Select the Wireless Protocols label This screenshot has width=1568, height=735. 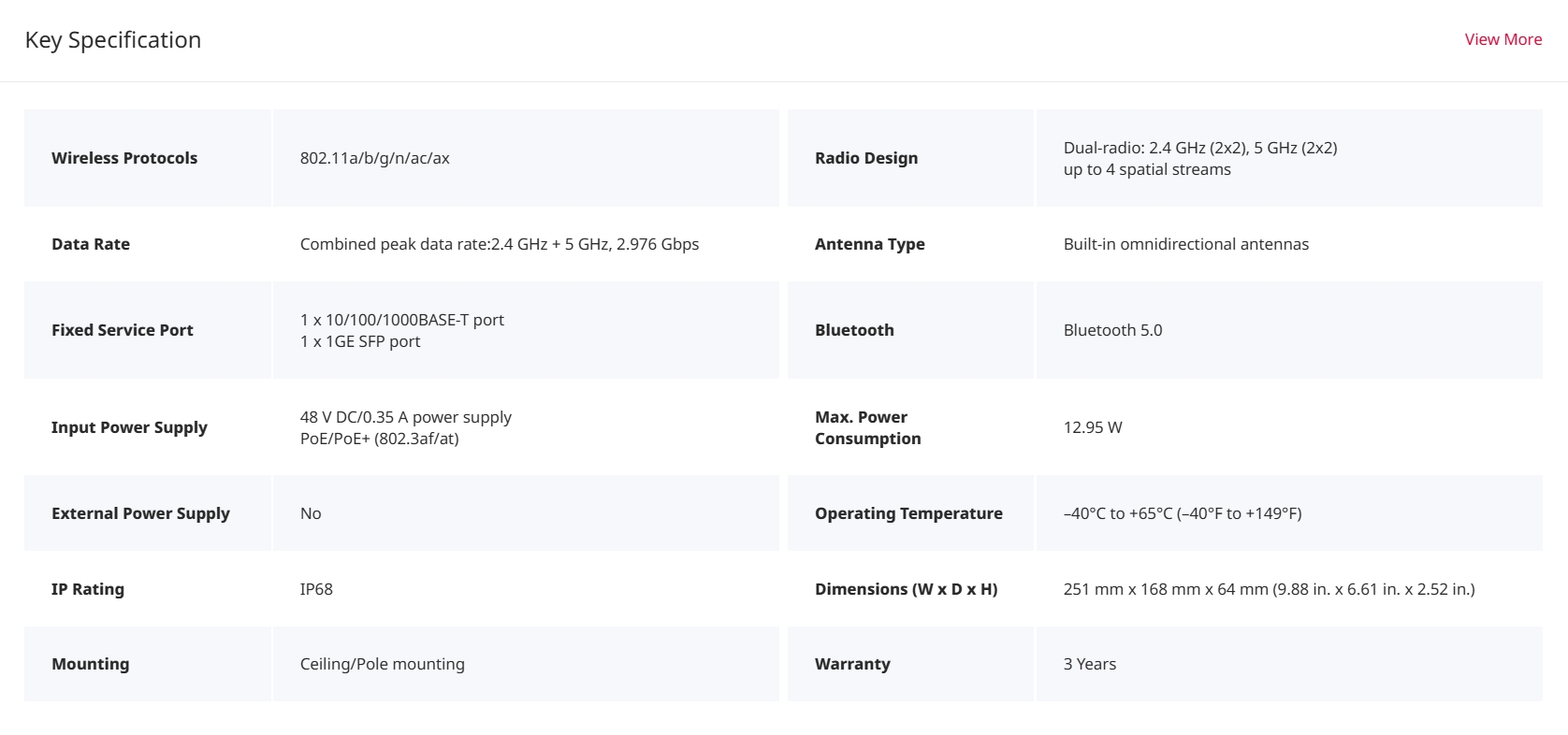(124, 158)
